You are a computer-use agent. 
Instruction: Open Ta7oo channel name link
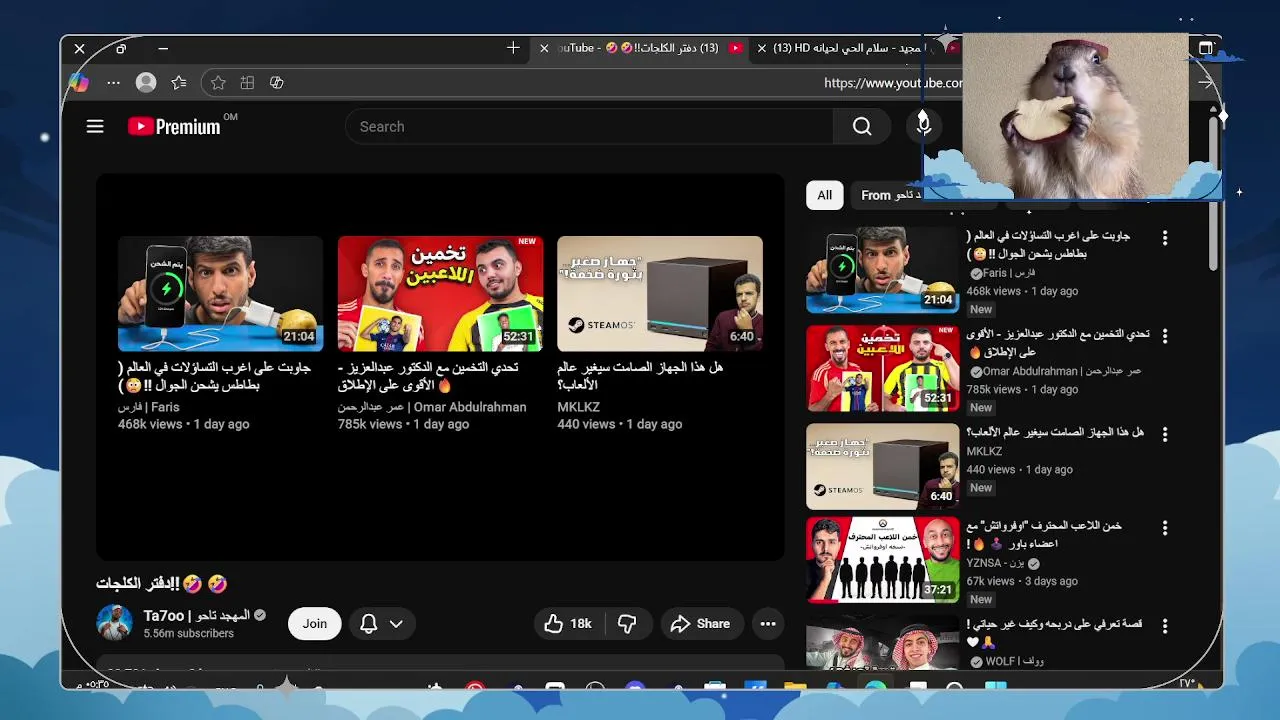196,615
